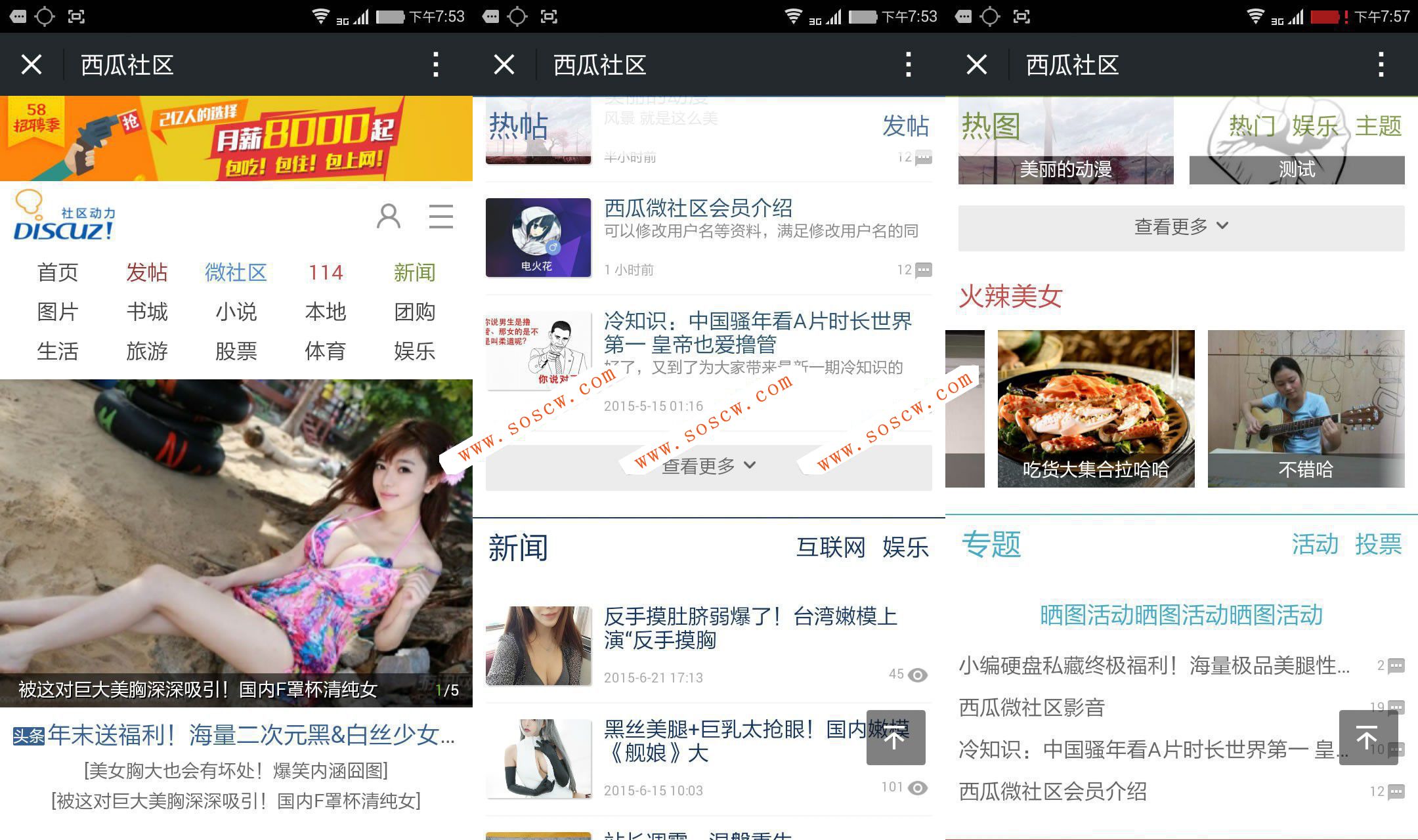Open the user profile icon beside Discuz logo
Screen dimensions: 1418x840
[x=389, y=216]
